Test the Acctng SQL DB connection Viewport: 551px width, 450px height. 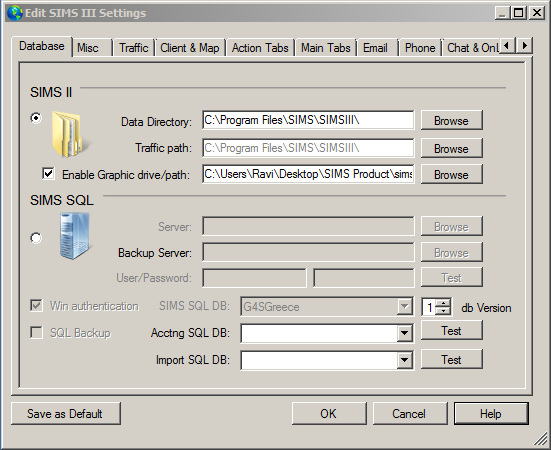click(x=452, y=331)
